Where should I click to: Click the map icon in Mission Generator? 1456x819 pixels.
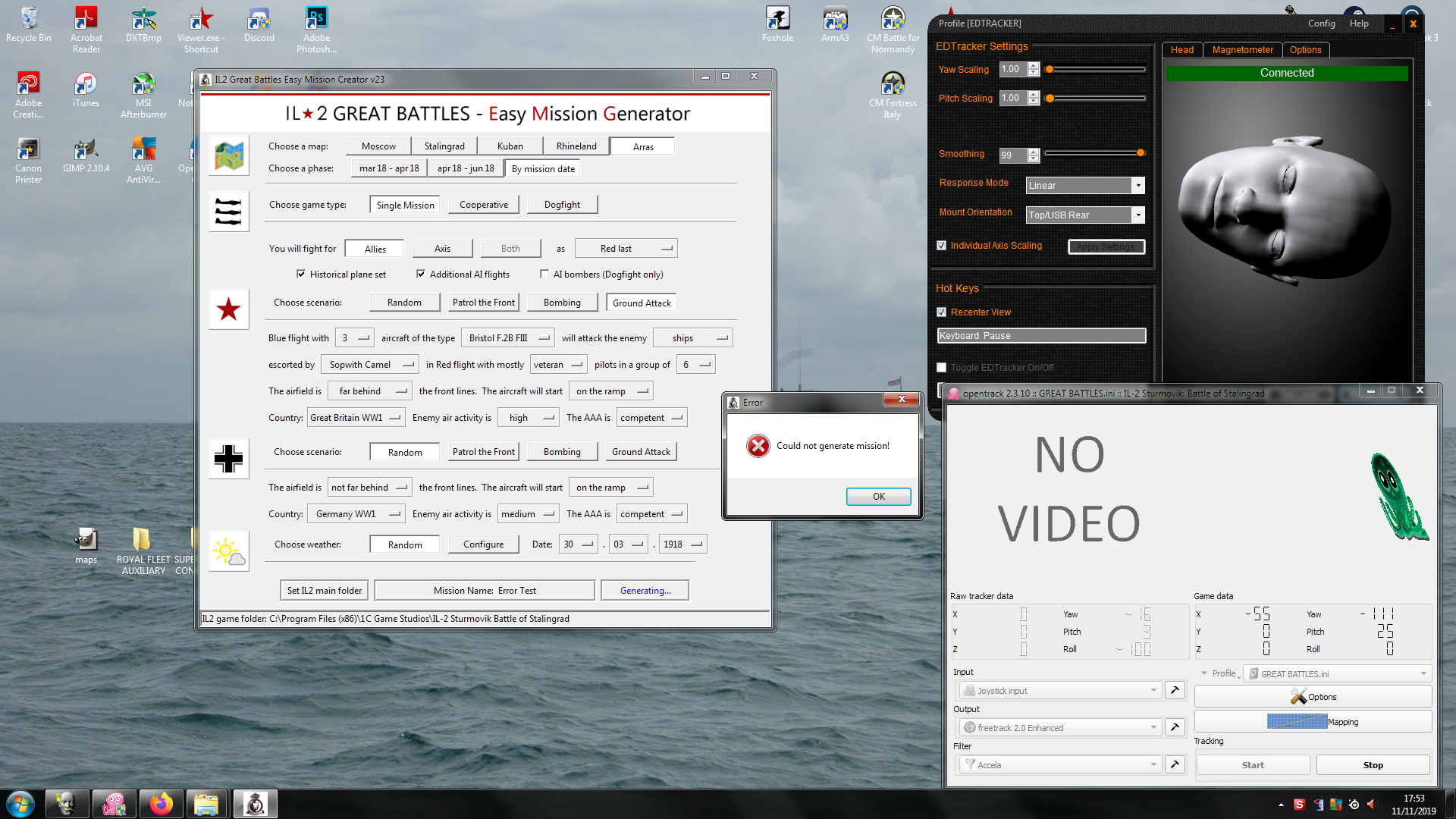228,156
